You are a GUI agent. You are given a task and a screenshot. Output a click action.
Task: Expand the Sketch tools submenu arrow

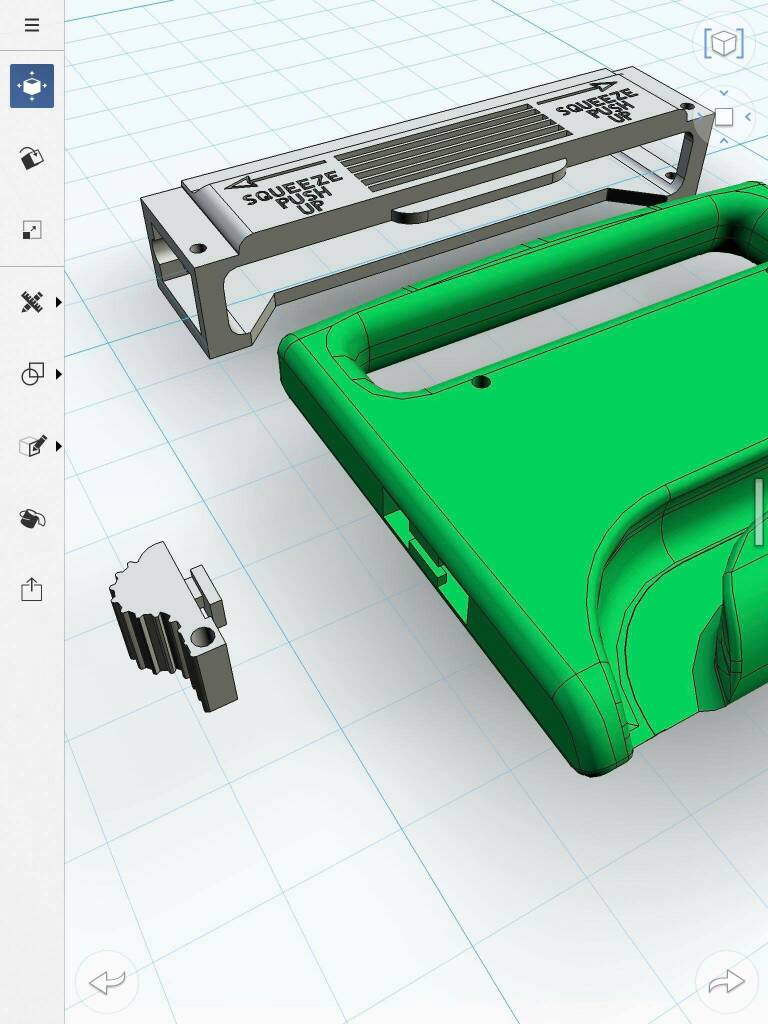point(59,302)
